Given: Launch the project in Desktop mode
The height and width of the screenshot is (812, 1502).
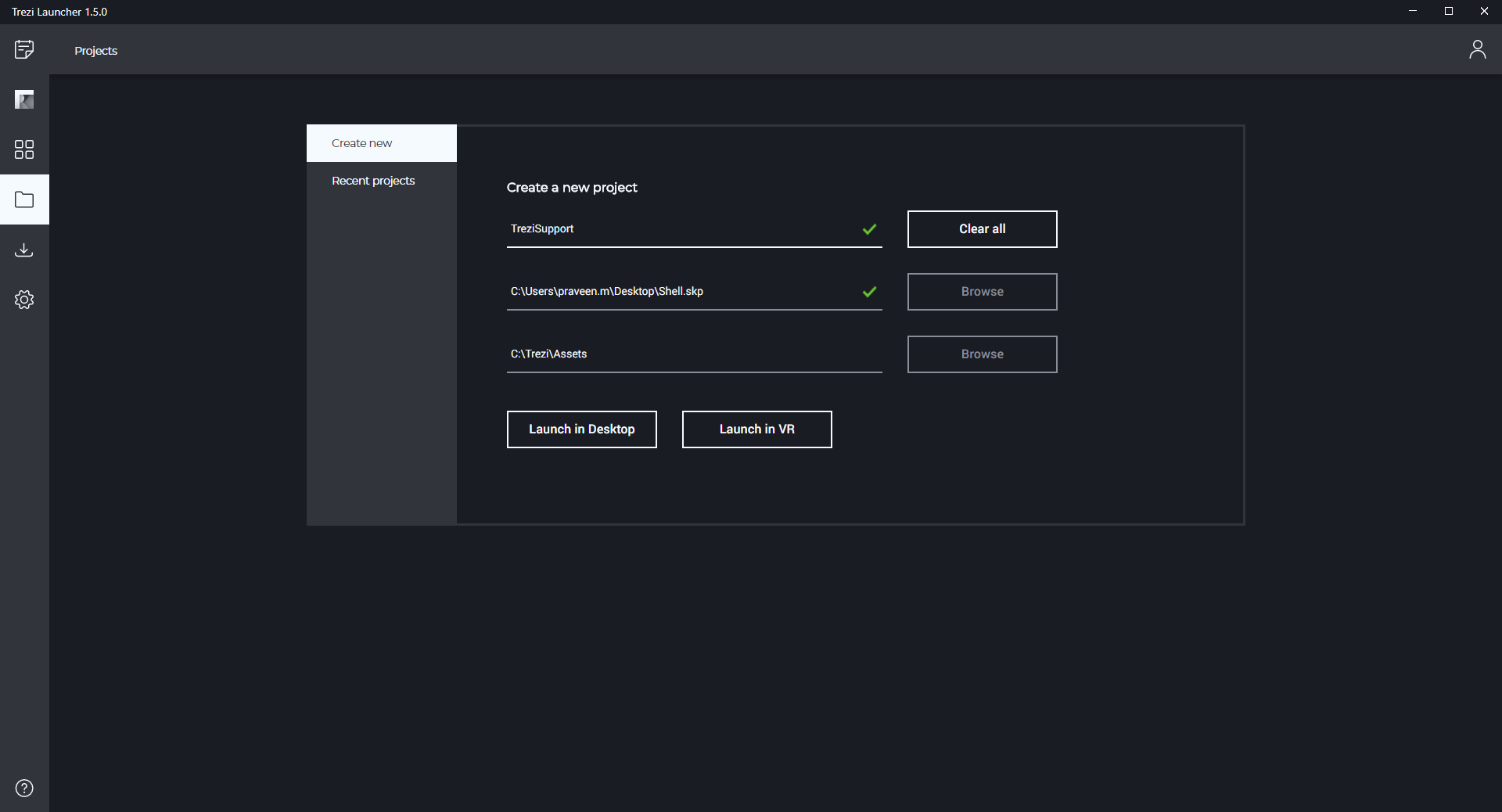Looking at the screenshot, I should pos(582,429).
